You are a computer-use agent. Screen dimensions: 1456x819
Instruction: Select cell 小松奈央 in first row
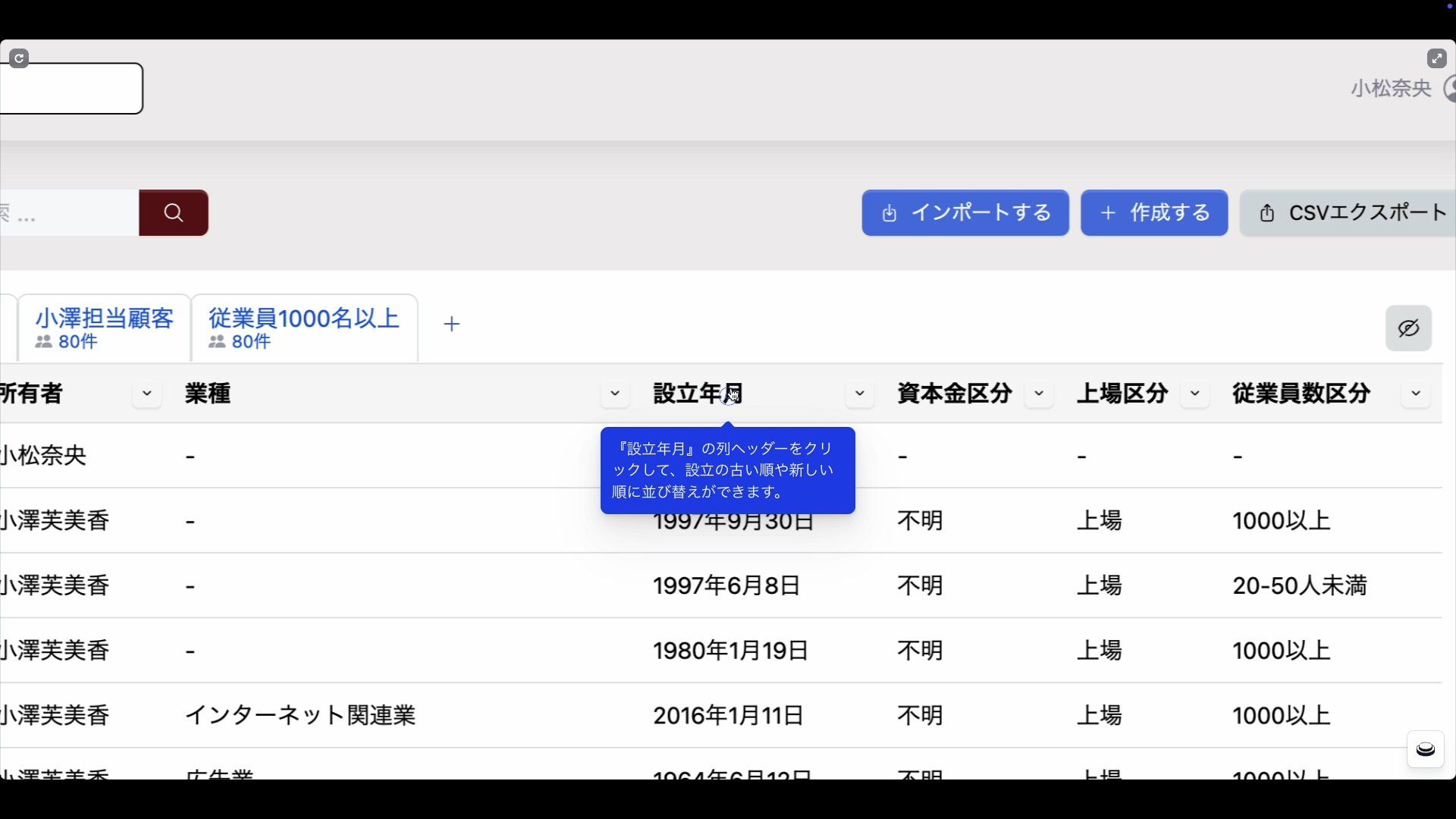(x=43, y=456)
